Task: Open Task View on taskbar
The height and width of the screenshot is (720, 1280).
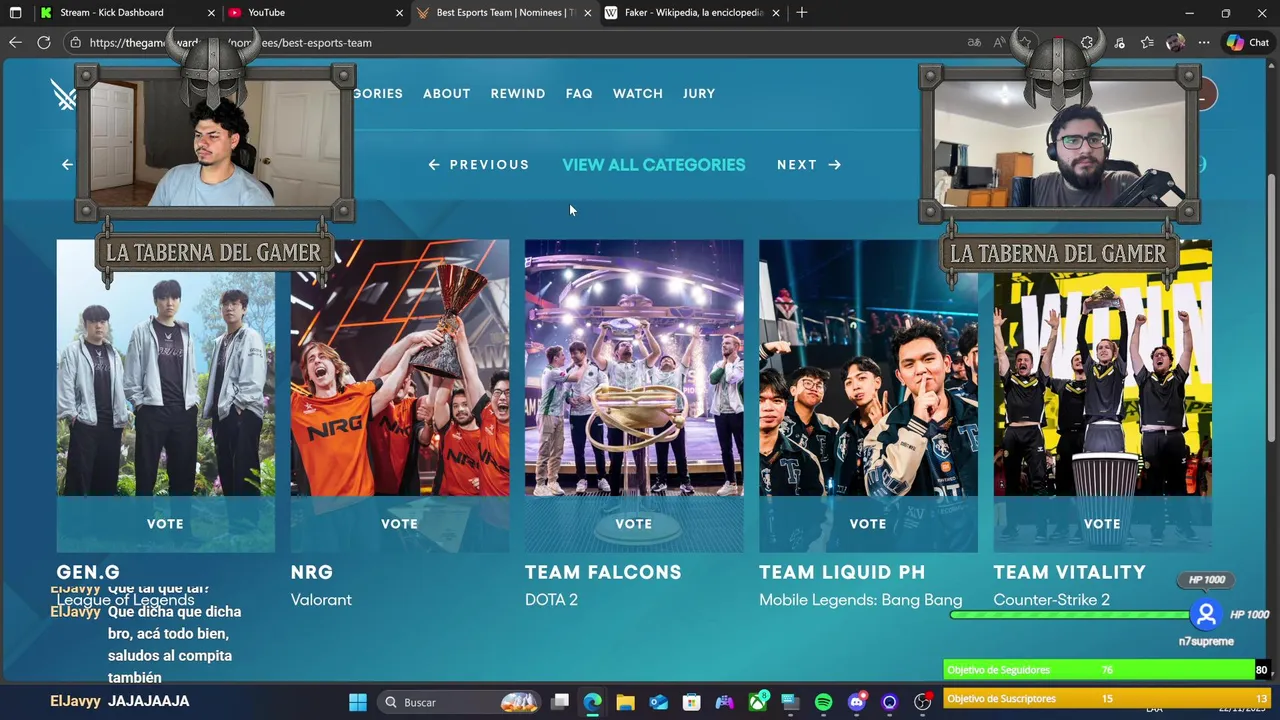Action: coord(560,702)
